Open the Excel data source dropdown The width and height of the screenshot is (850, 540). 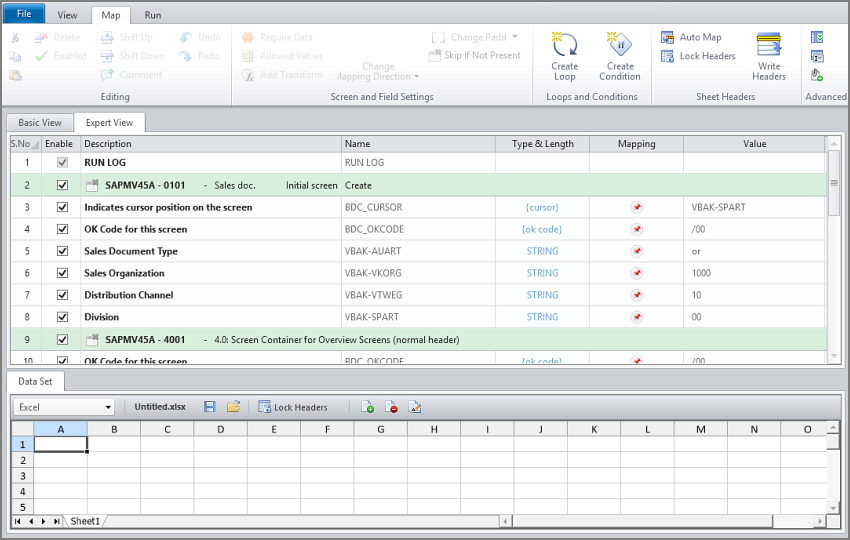(108, 408)
